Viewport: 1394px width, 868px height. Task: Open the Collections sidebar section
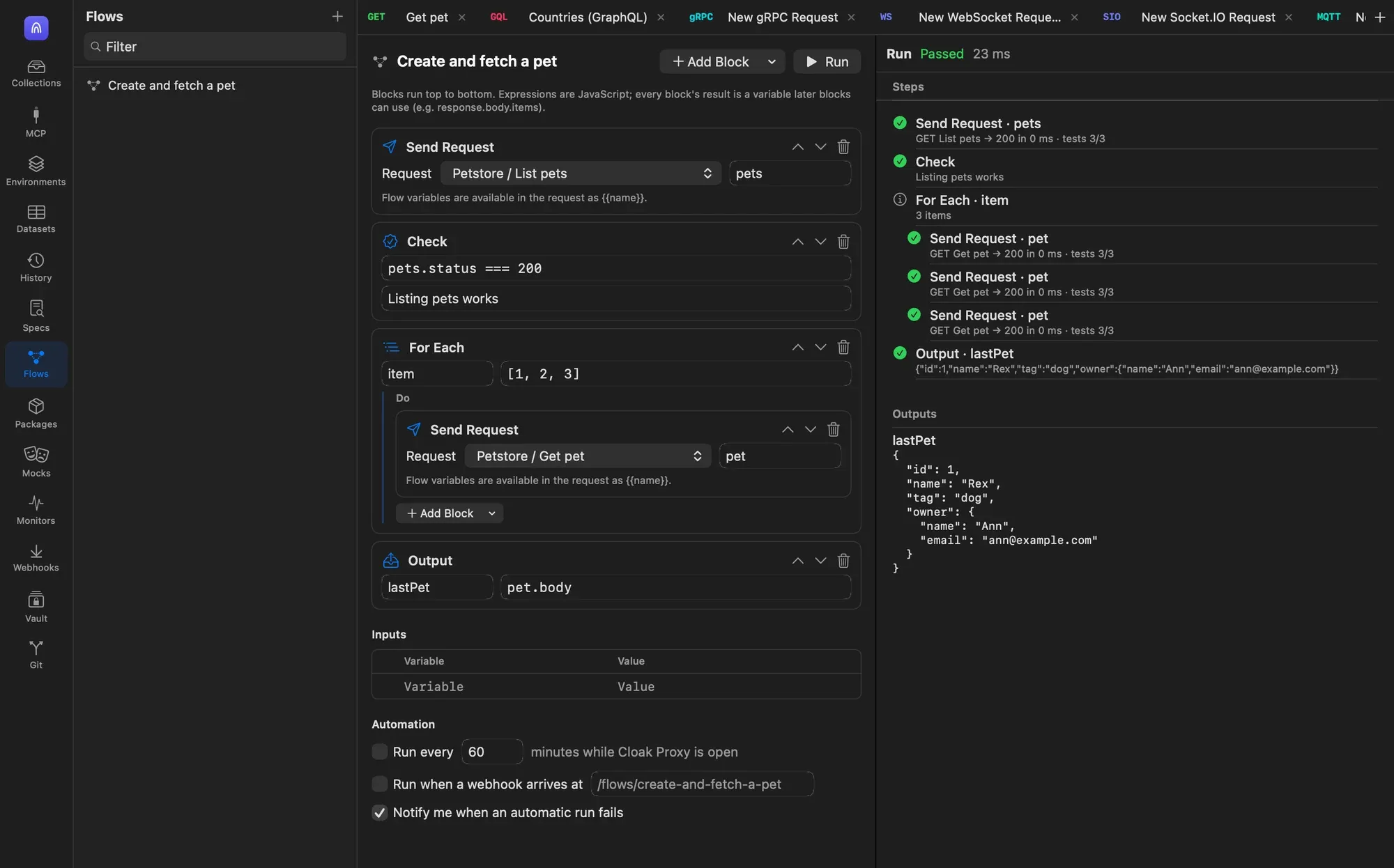pyautogui.click(x=36, y=74)
